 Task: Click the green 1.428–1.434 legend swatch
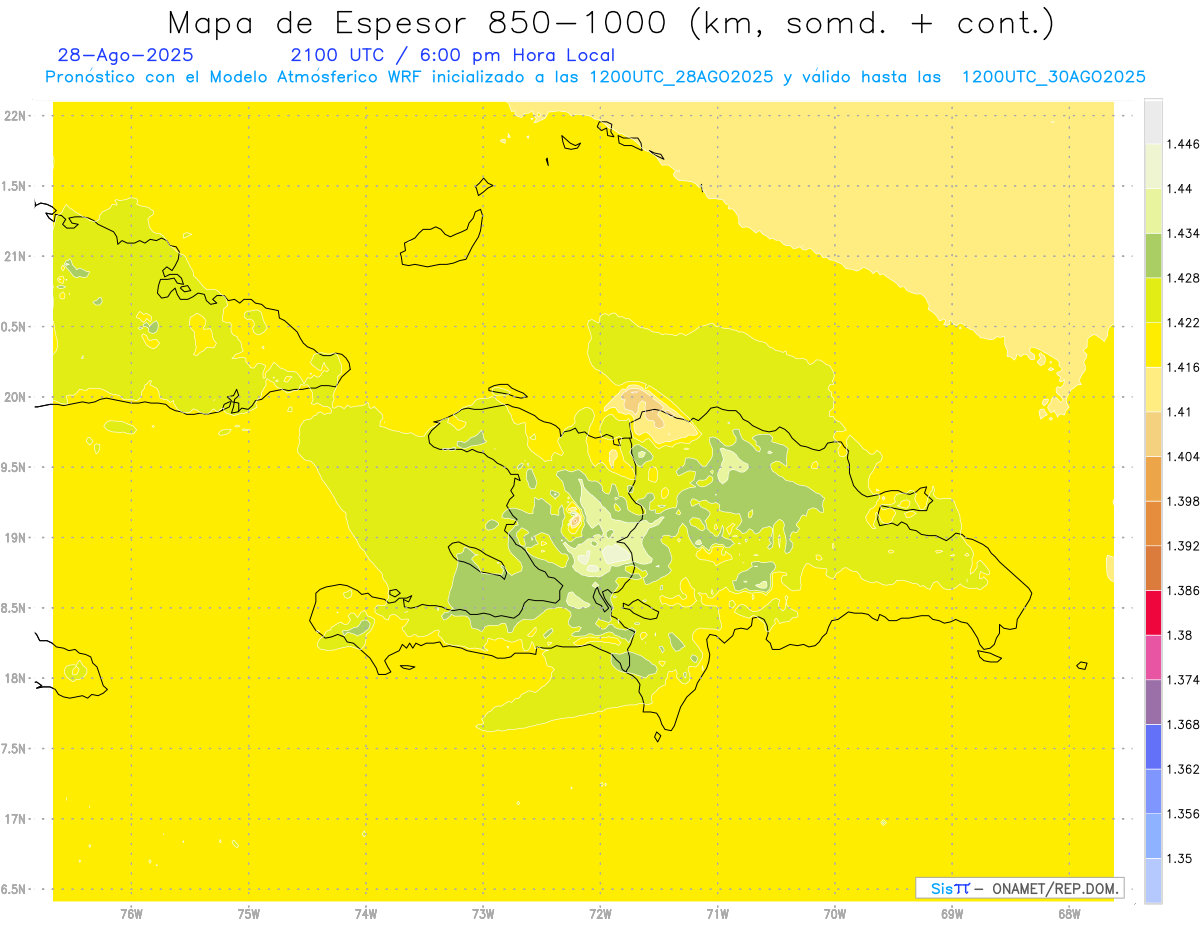[1153, 255]
